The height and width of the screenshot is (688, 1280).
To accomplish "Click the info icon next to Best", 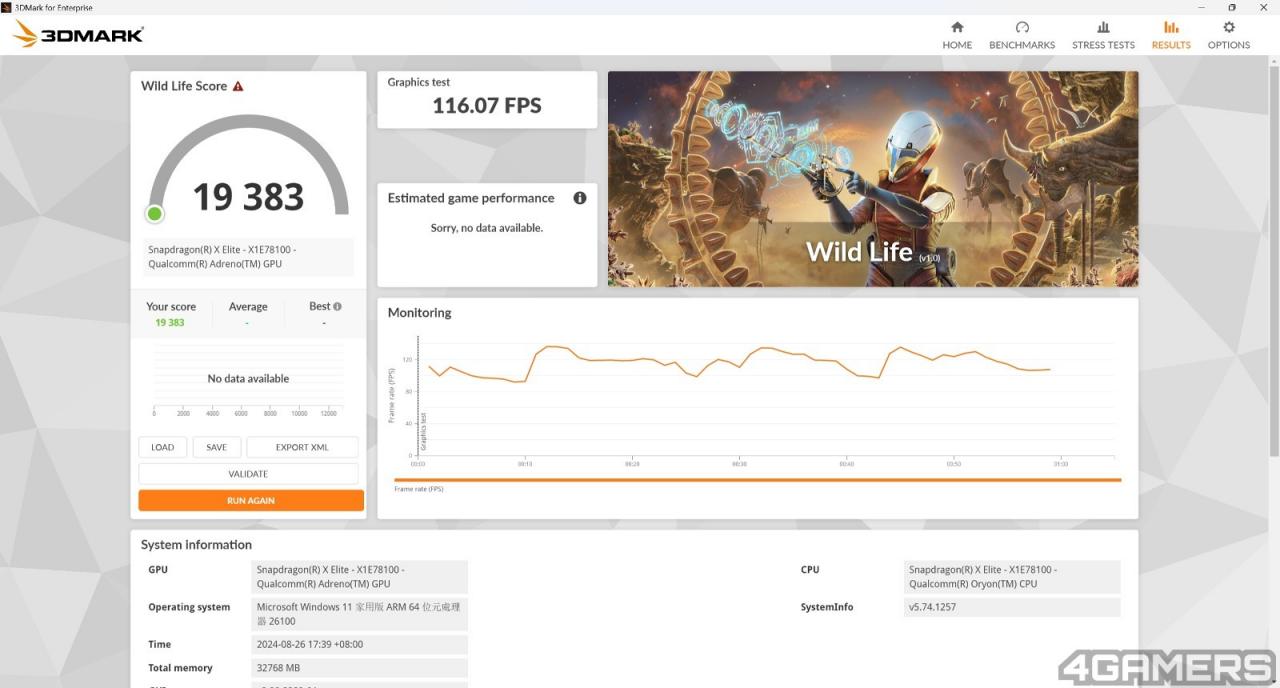I will pos(337,307).
